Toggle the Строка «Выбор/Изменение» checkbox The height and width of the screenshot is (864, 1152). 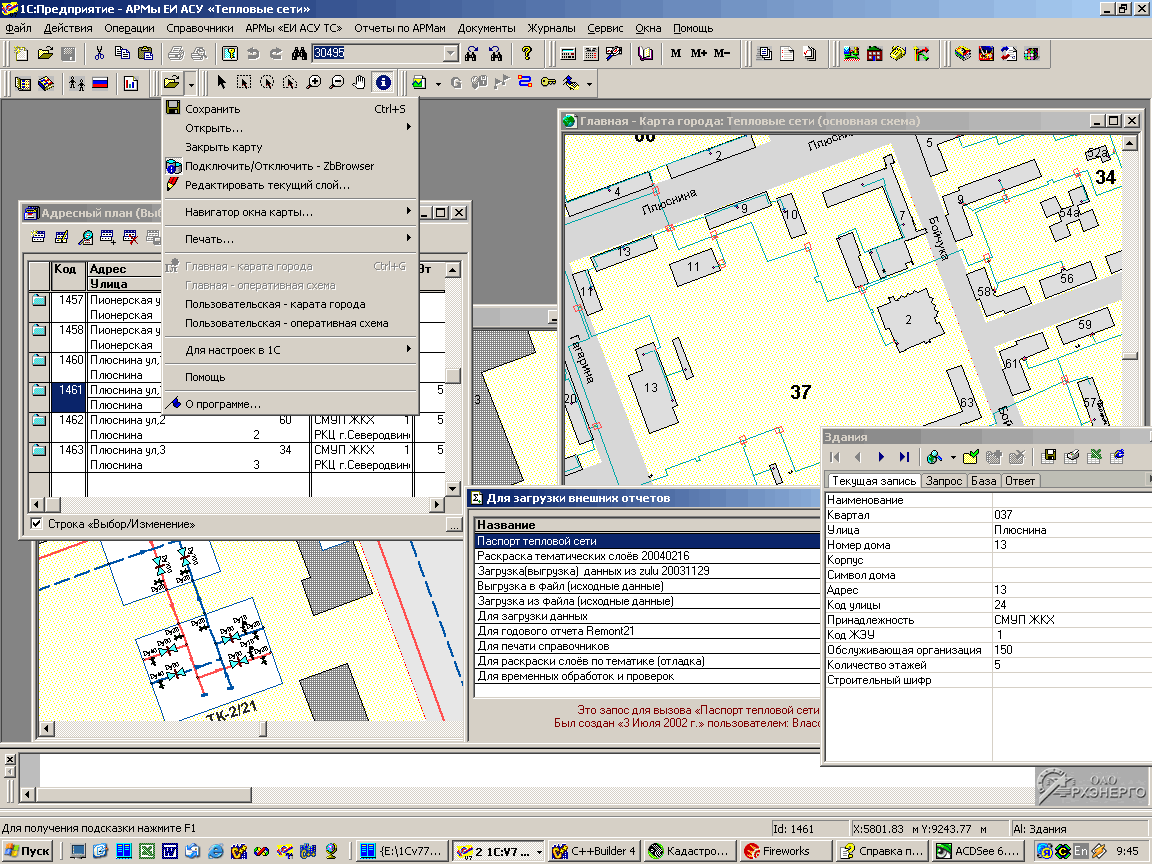(36, 524)
